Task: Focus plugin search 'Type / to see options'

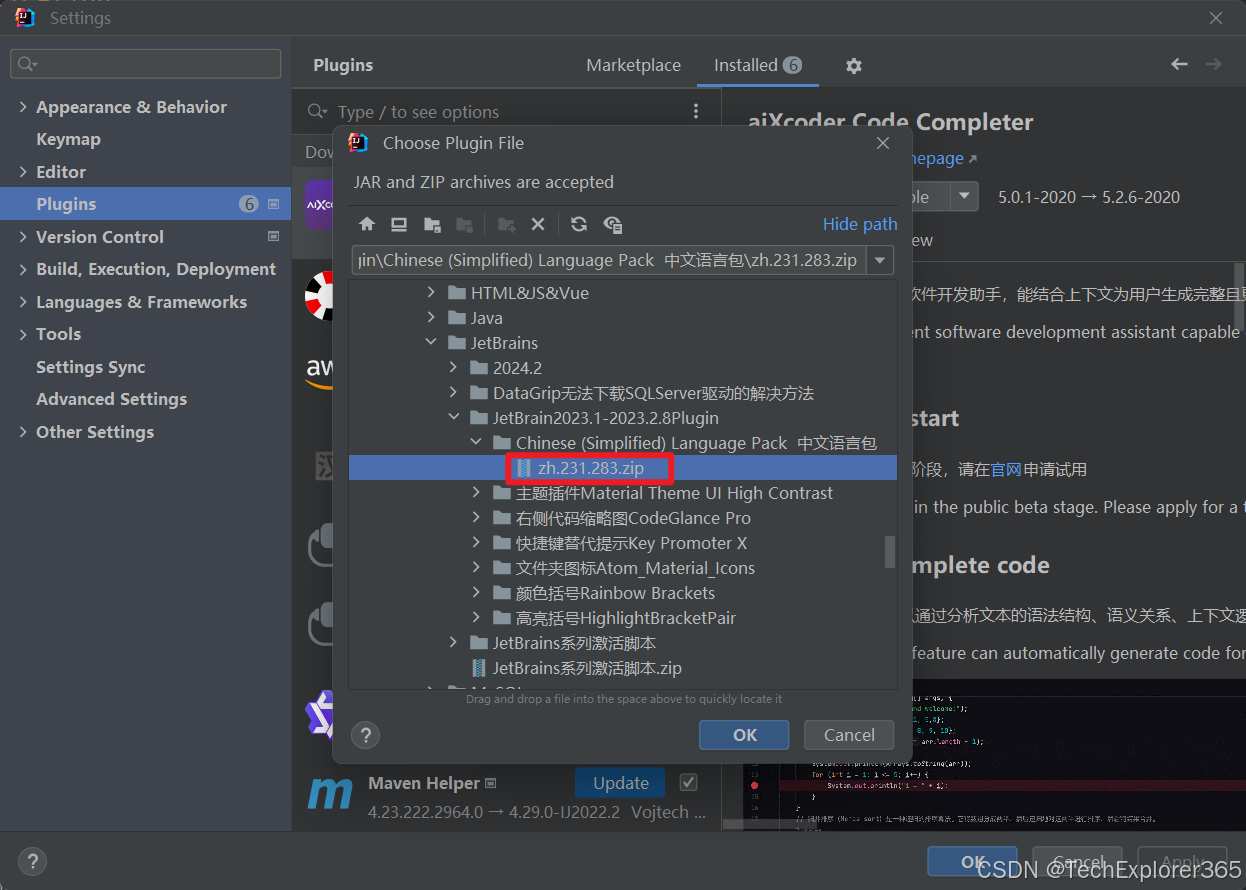Action: pyautogui.click(x=507, y=112)
